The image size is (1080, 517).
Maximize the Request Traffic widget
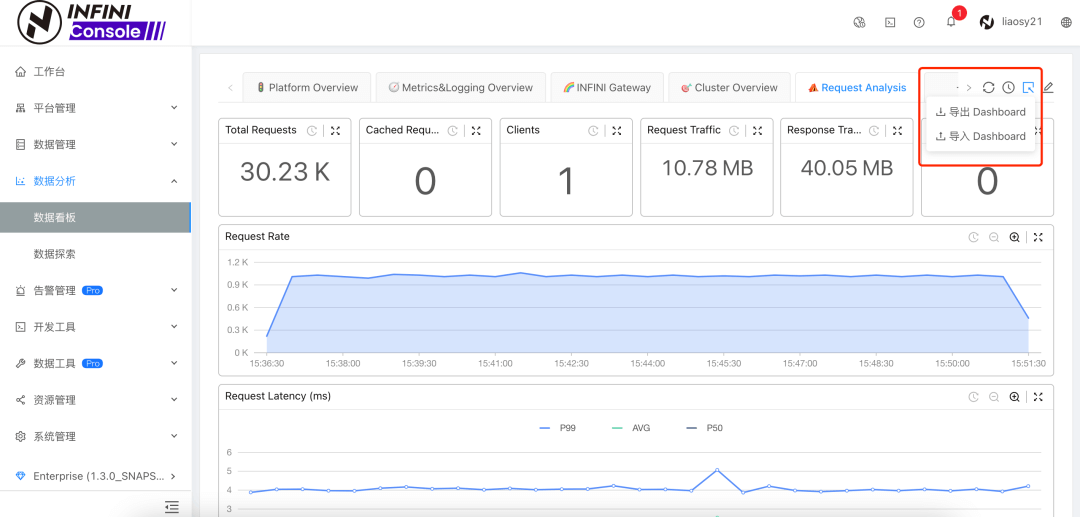point(757,130)
